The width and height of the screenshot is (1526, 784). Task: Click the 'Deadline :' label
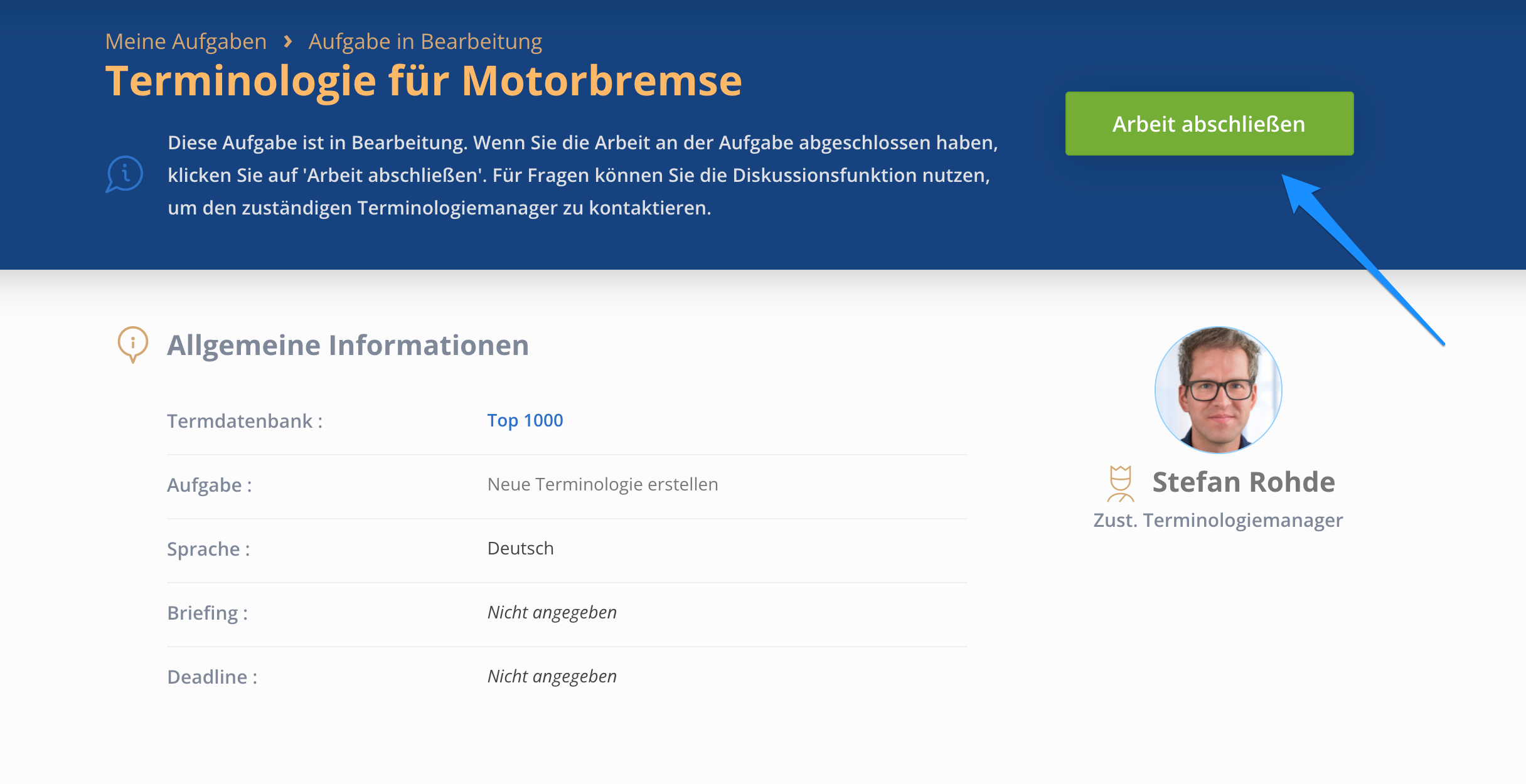point(212,677)
